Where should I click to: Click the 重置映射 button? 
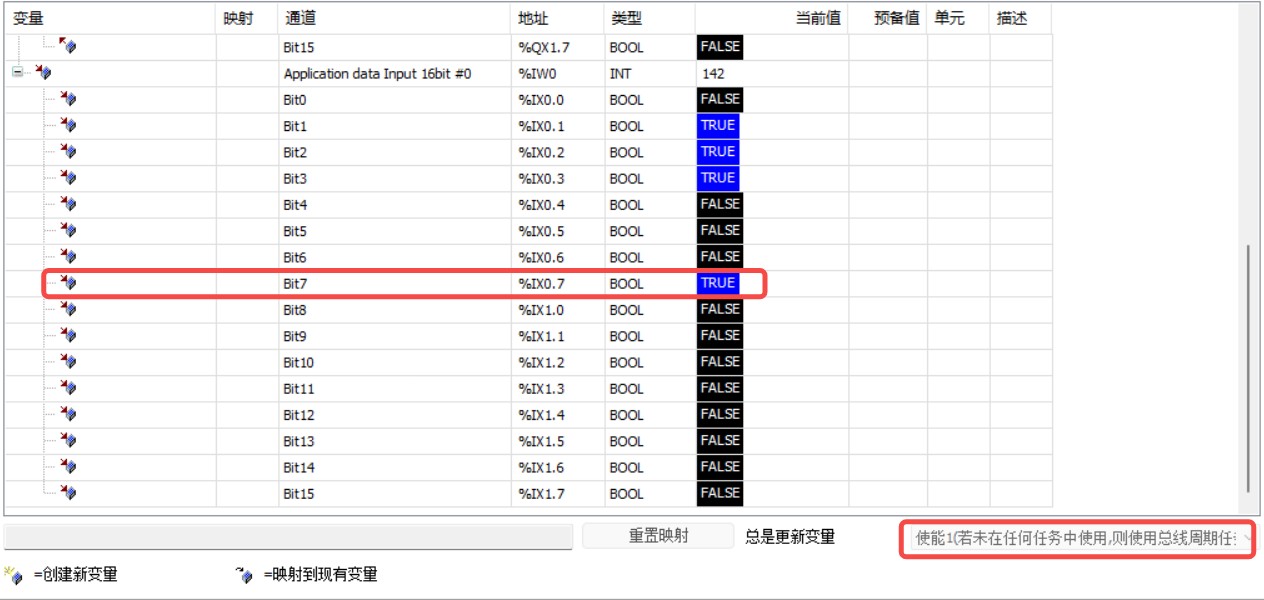point(658,536)
